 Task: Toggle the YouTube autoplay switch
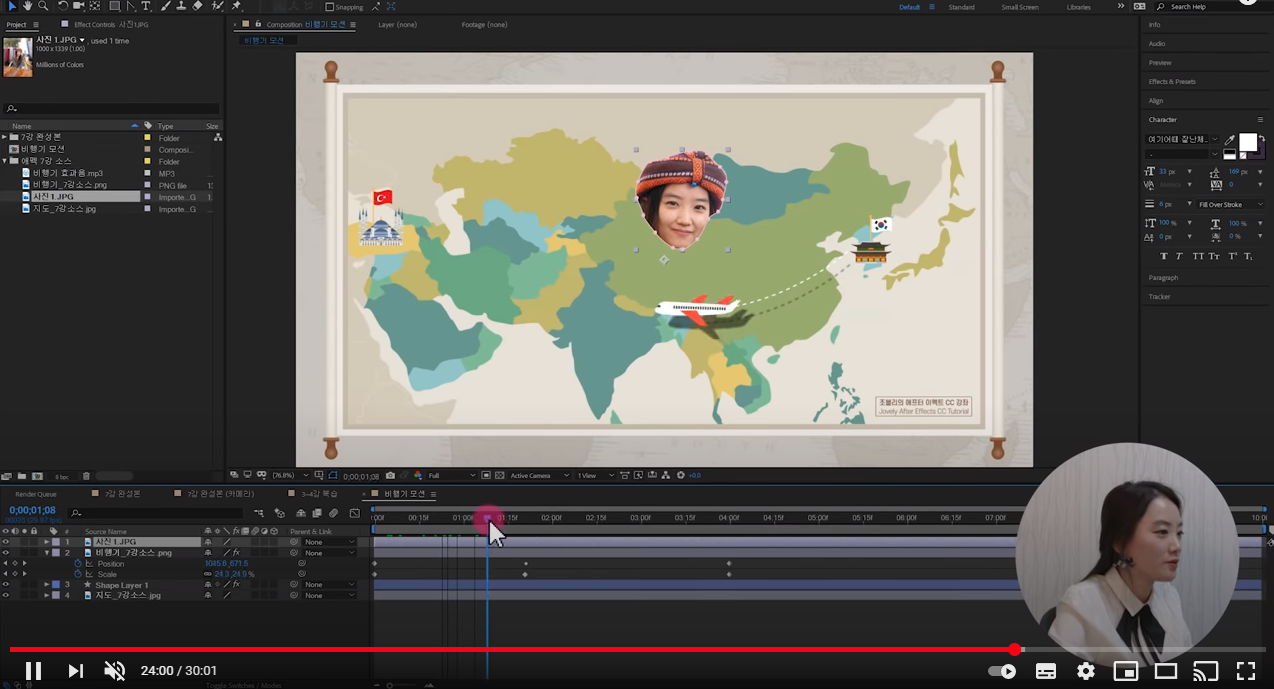pyautogui.click(x=1001, y=671)
